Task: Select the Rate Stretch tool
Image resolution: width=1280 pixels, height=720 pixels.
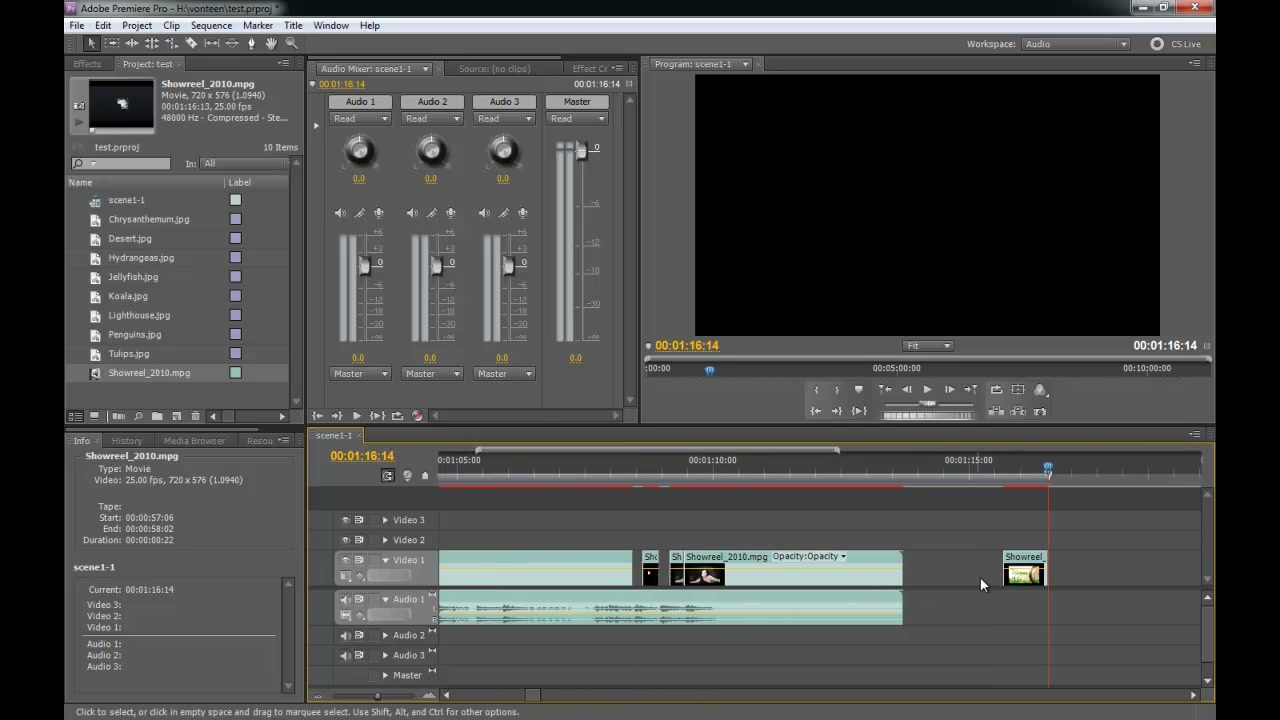Action: coord(171,44)
